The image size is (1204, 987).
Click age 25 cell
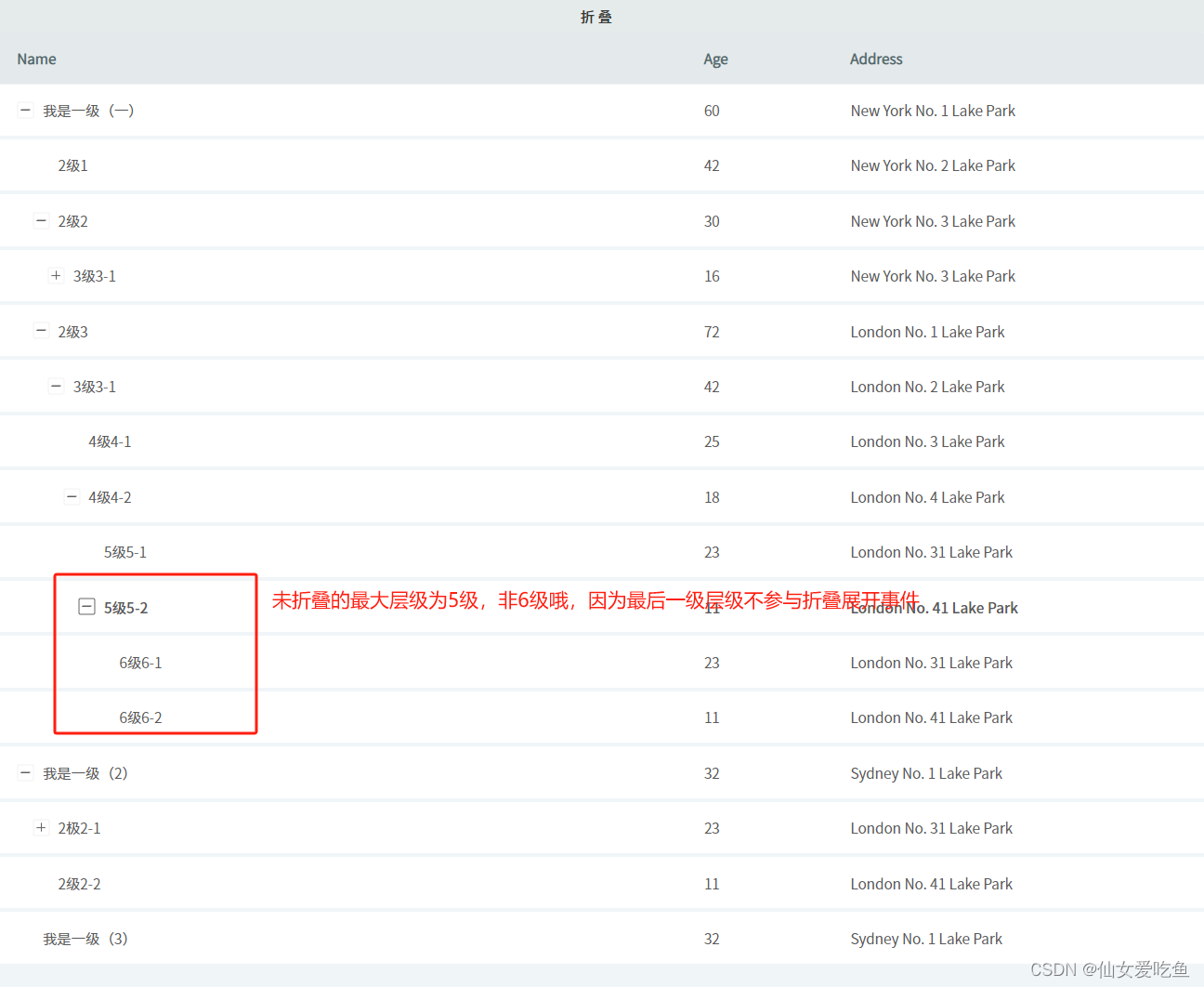pyautogui.click(x=712, y=441)
